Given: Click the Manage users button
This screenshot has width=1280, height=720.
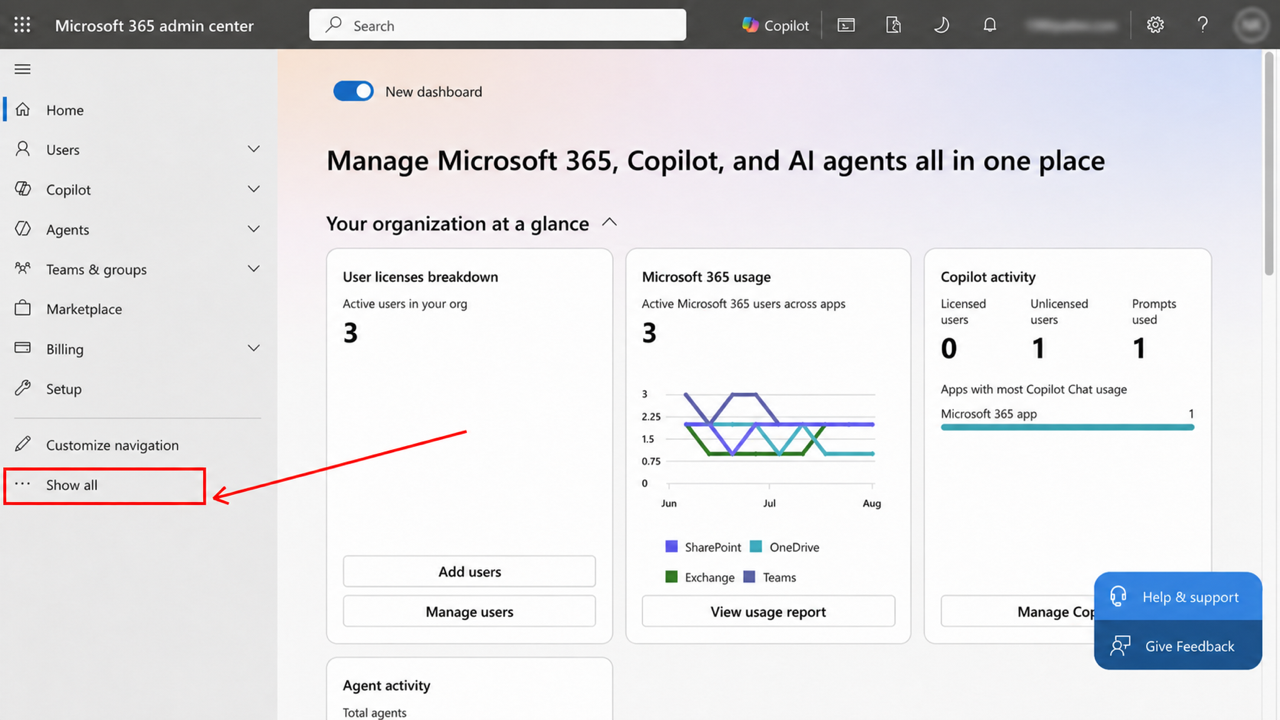Looking at the screenshot, I should coord(469,612).
